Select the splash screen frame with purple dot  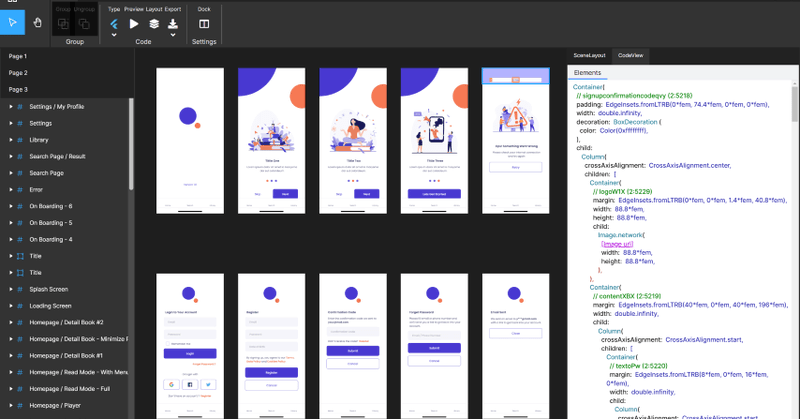(190, 141)
